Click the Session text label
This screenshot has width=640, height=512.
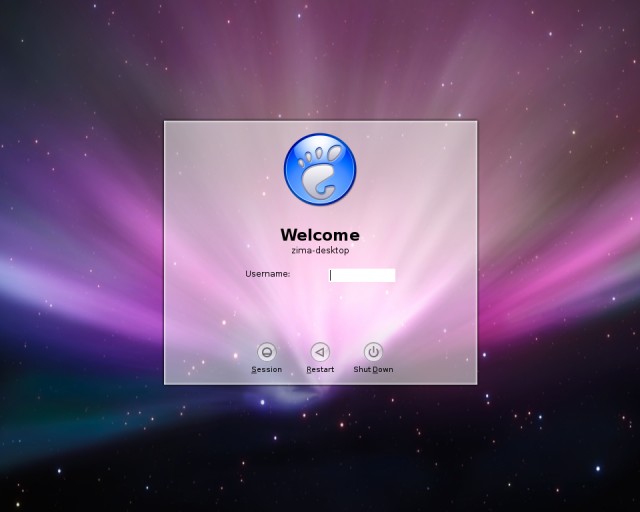(267, 370)
